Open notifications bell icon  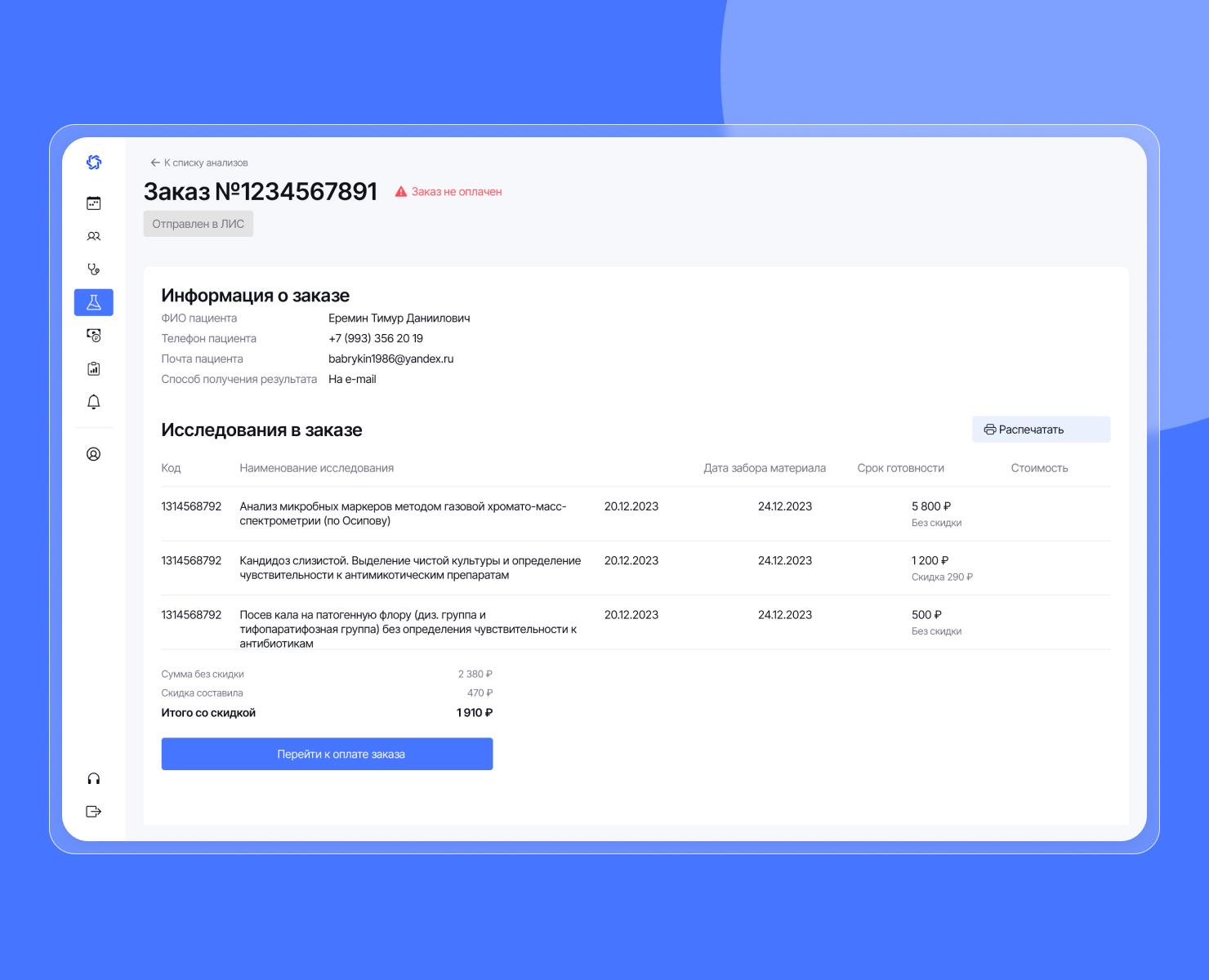pyautogui.click(x=93, y=402)
